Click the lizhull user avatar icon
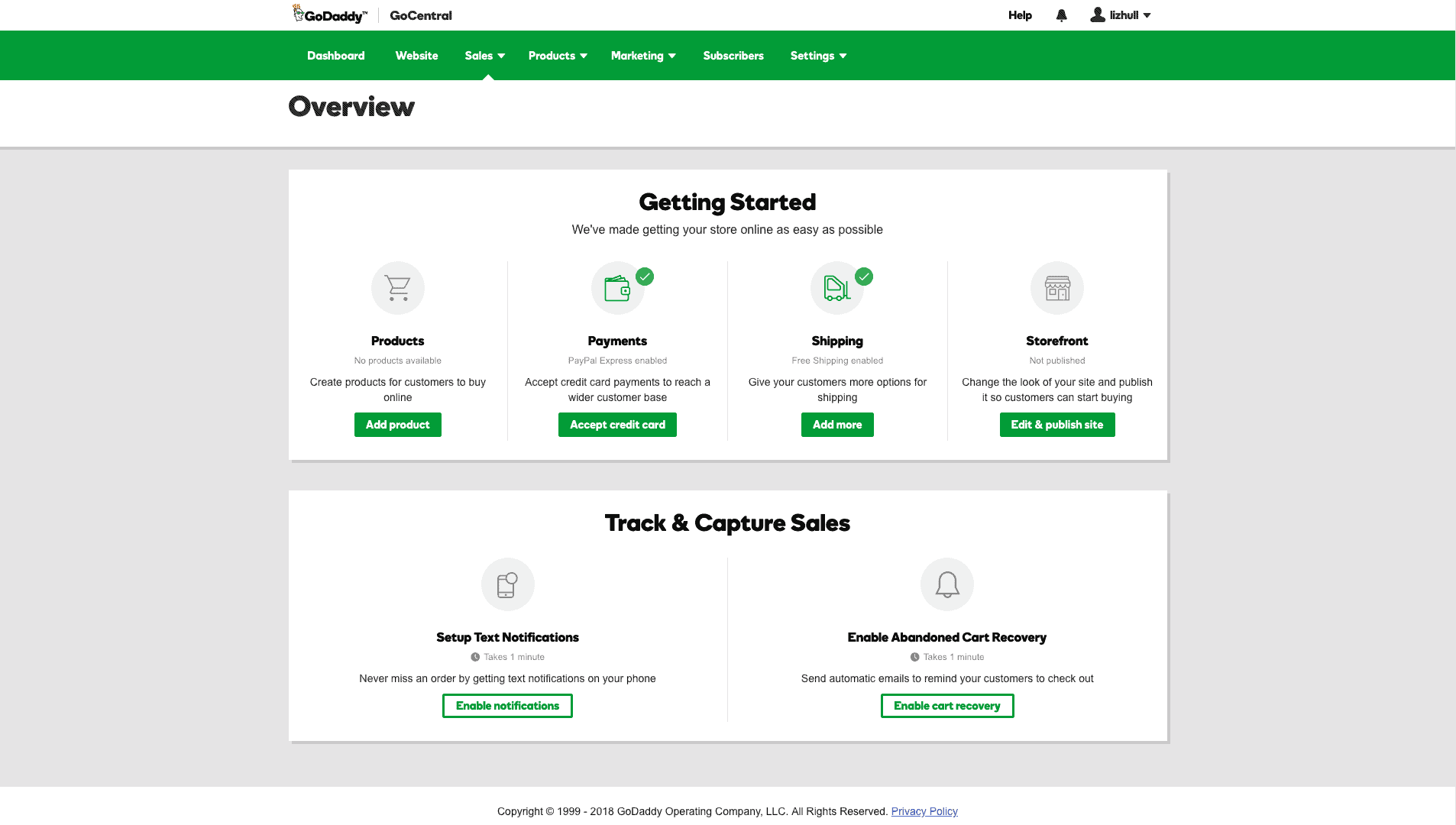 1098,15
